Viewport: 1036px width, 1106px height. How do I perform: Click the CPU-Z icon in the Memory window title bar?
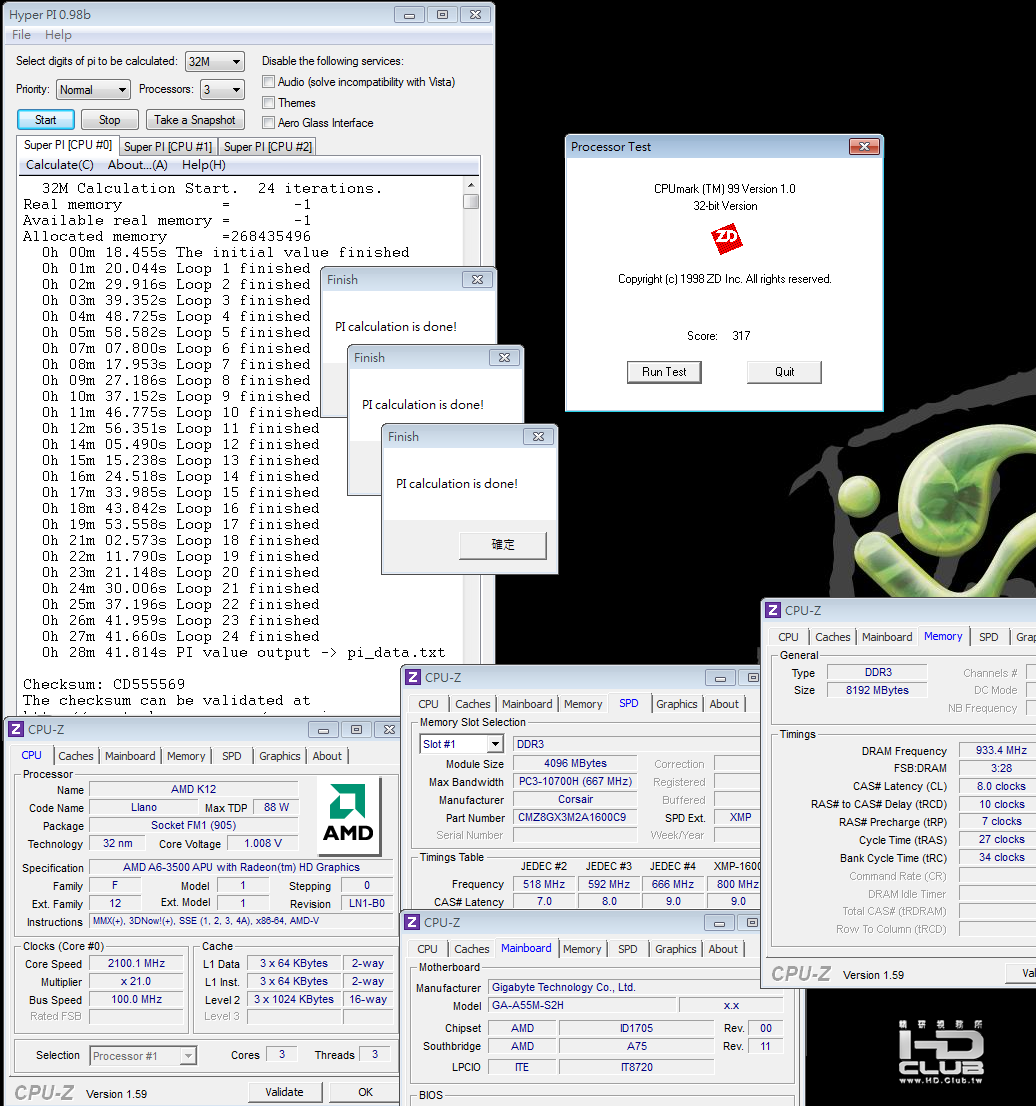[x=773, y=610]
